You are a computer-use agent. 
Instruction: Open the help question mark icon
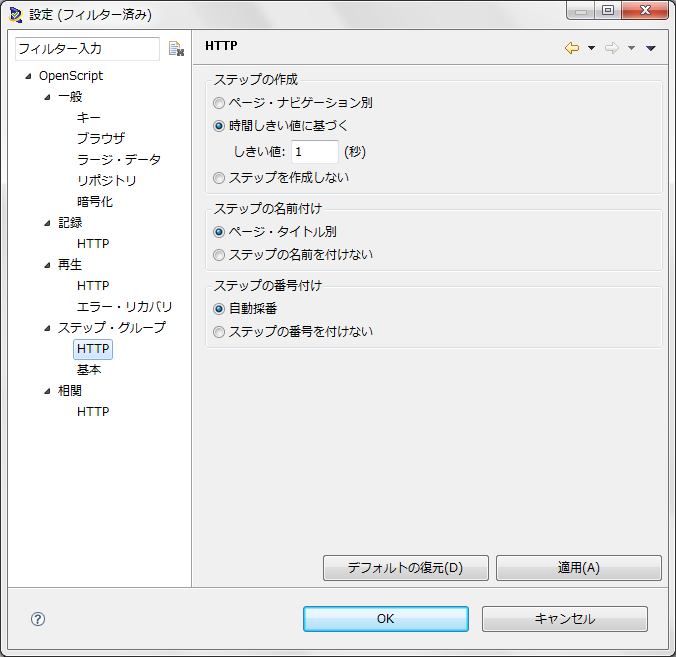click(38, 619)
